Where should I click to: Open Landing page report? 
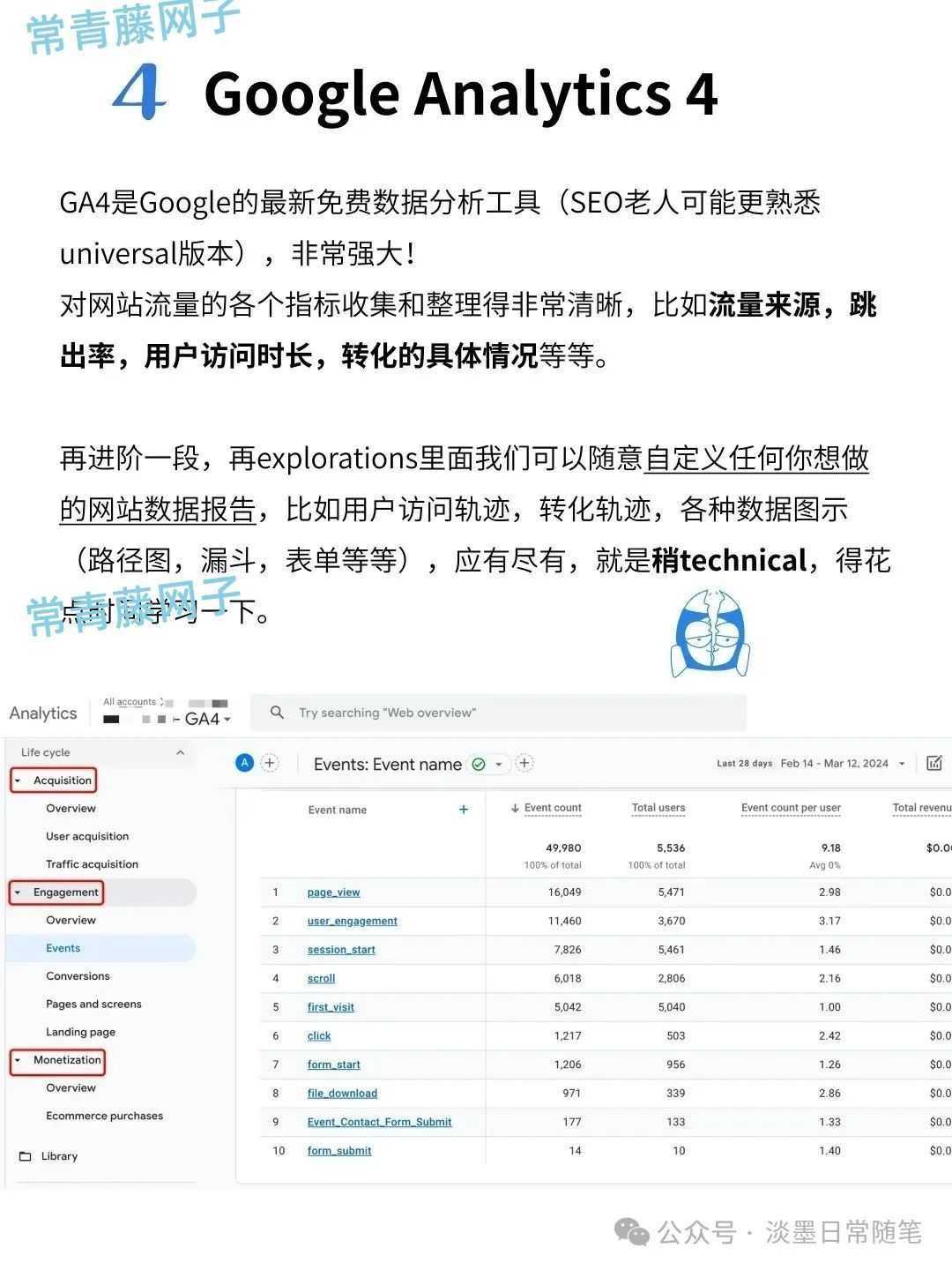[x=80, y=1032]
